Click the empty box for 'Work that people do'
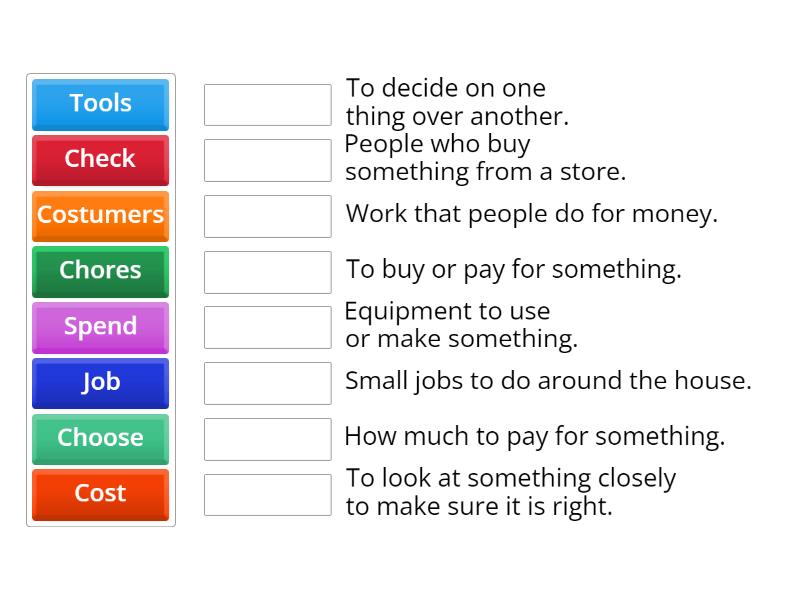The width and height of the screenshot is (800, 600). (267, 216)
